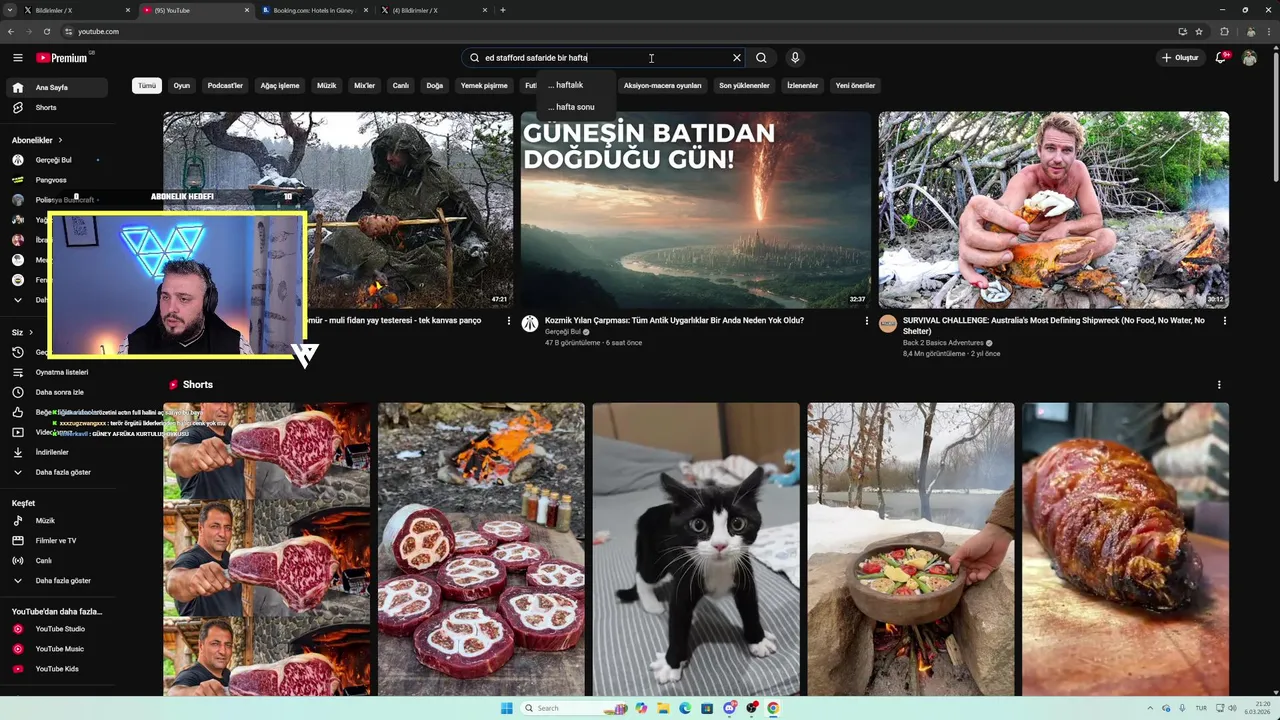Open Filmler ve TV in sidebar

[x=58, y=541]
